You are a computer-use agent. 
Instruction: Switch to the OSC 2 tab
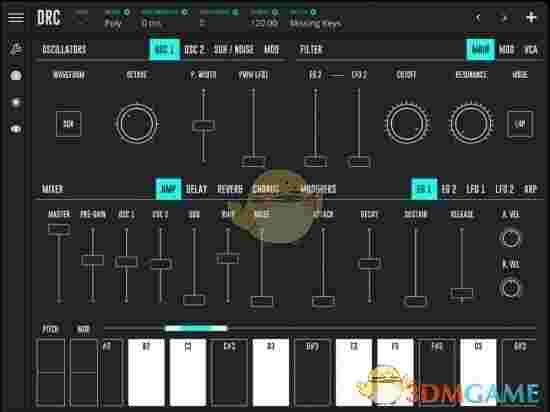pos(195,49)
